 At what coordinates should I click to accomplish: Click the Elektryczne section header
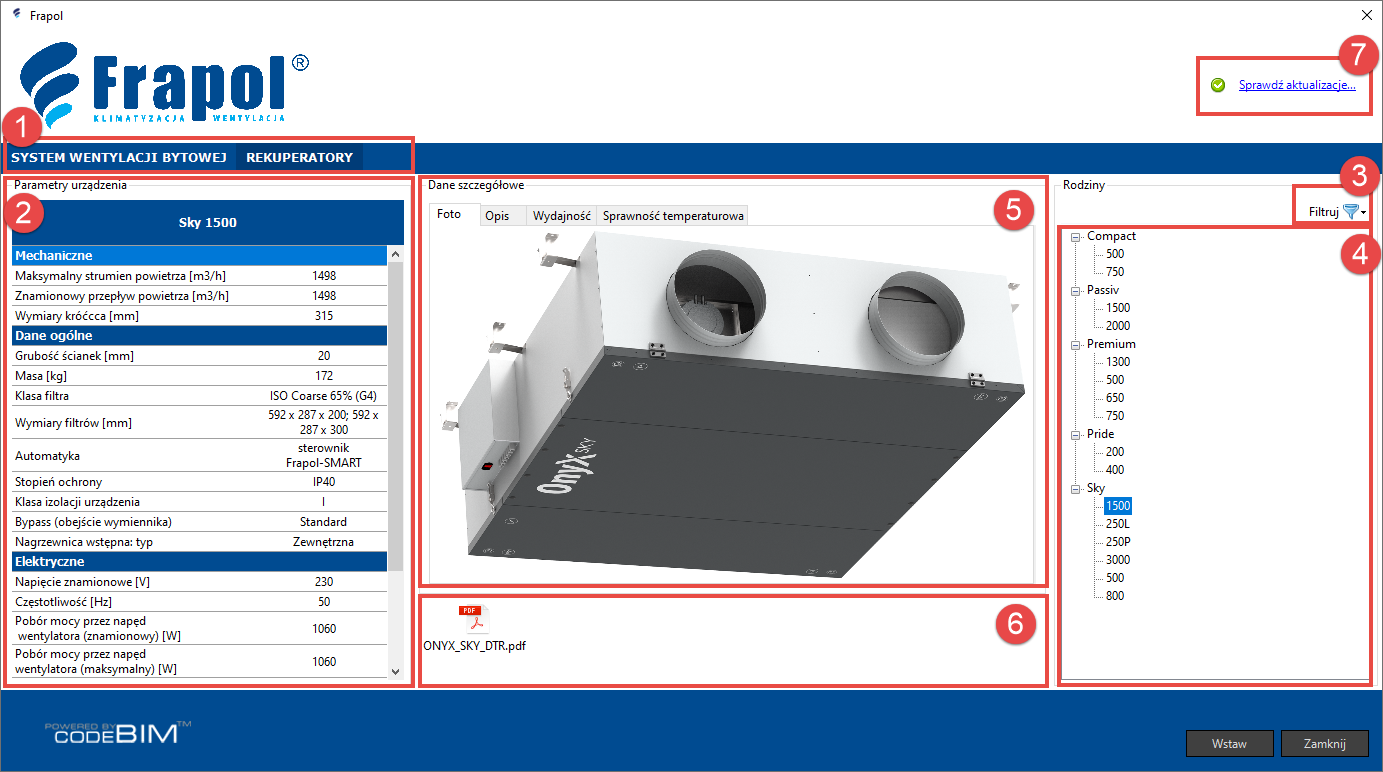pyautogui.click(x=199, y=561)
